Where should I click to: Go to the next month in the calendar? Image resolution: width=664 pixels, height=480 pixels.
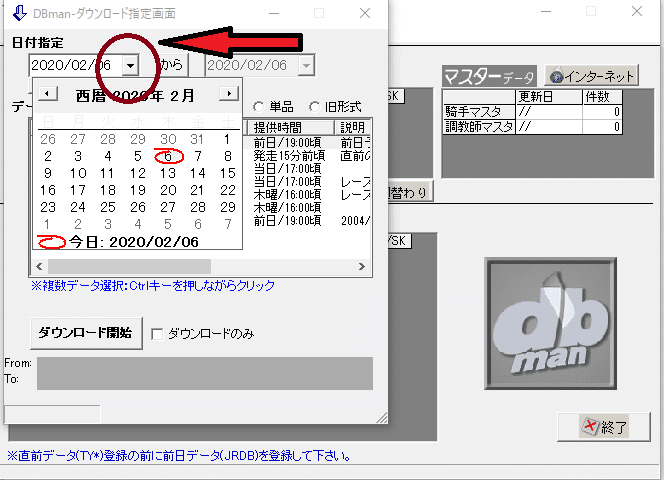click(229, 93)
